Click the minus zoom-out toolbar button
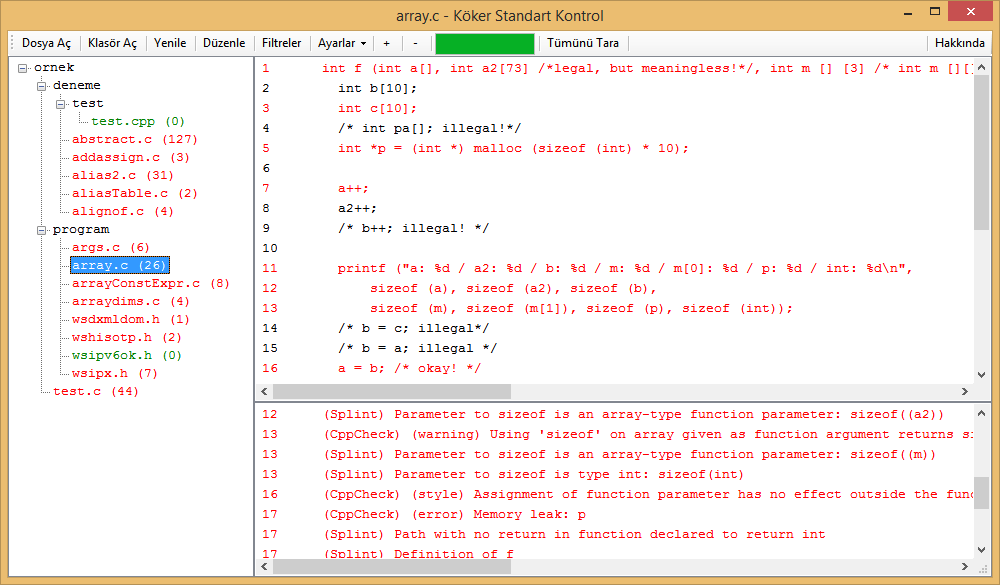 415,43
